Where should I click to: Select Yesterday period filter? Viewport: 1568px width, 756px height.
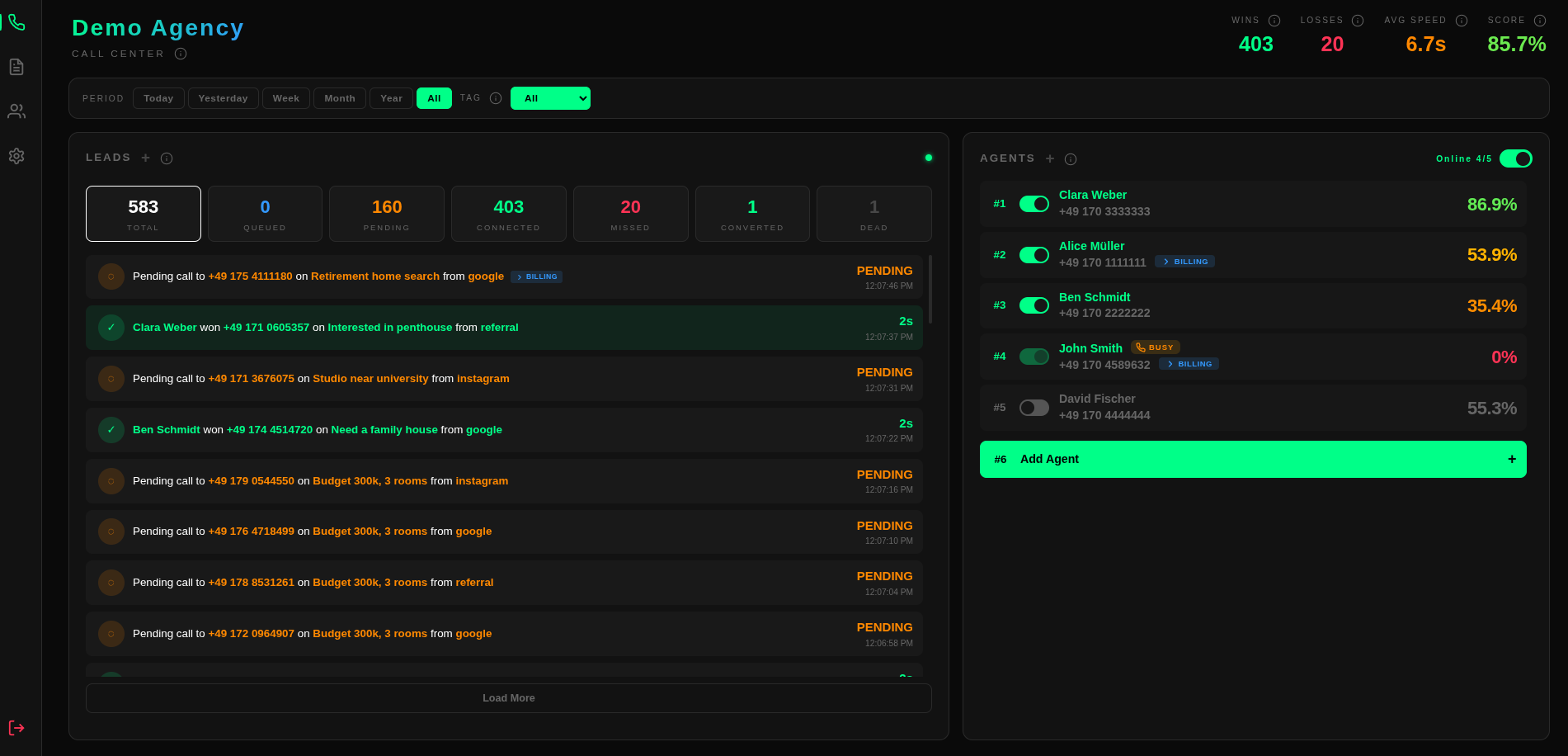point(223,98)
